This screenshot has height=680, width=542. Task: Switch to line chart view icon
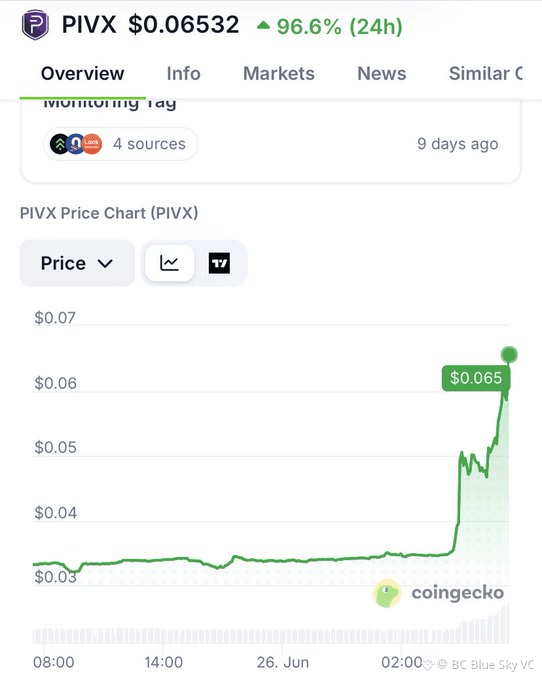tap(169, 263)
